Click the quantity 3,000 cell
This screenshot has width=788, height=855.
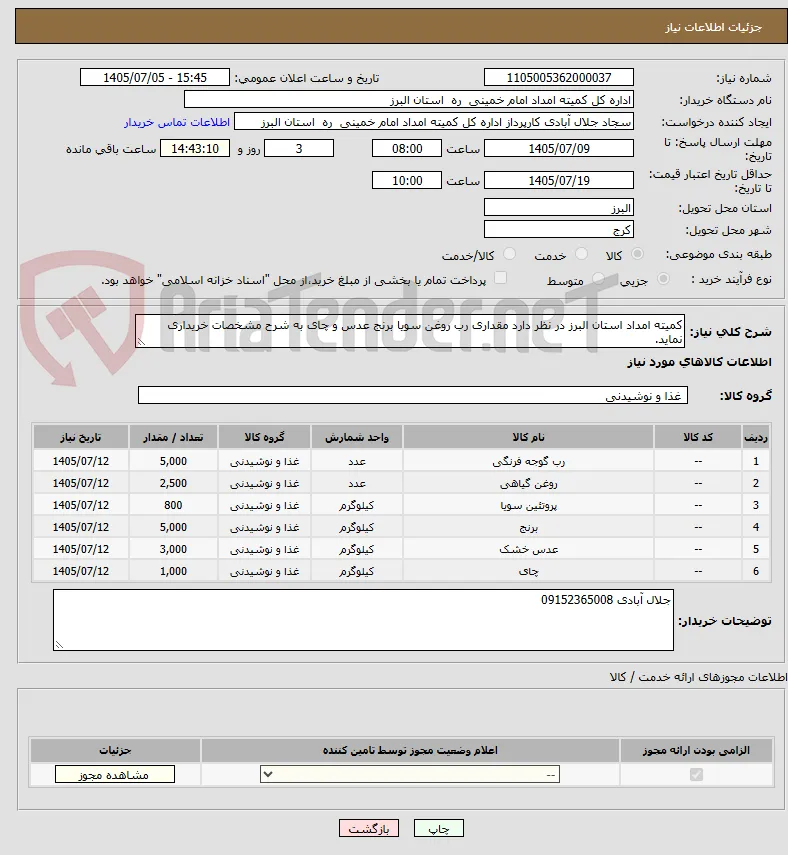[173, 549]
